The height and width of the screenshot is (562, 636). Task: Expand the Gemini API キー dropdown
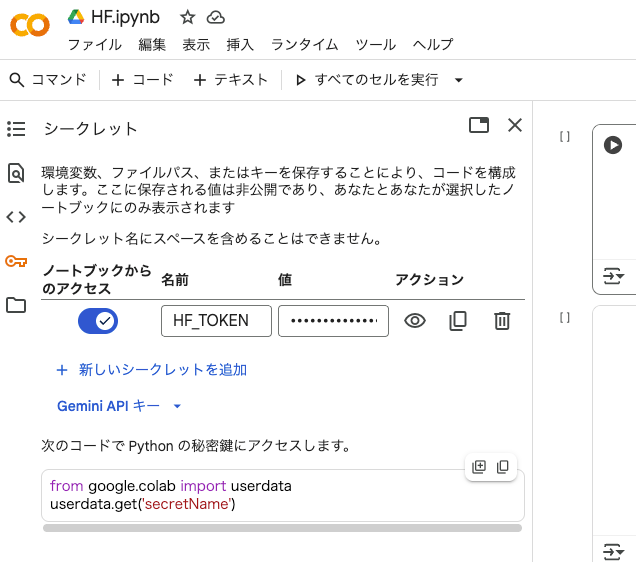119,406
